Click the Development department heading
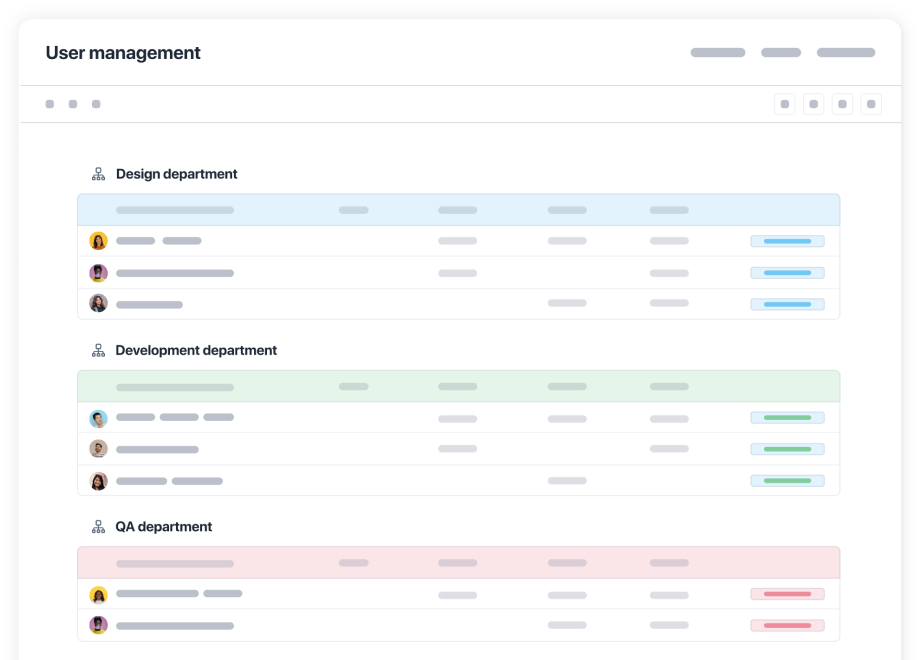Viewport: 920px width, 660px height. 196,350
